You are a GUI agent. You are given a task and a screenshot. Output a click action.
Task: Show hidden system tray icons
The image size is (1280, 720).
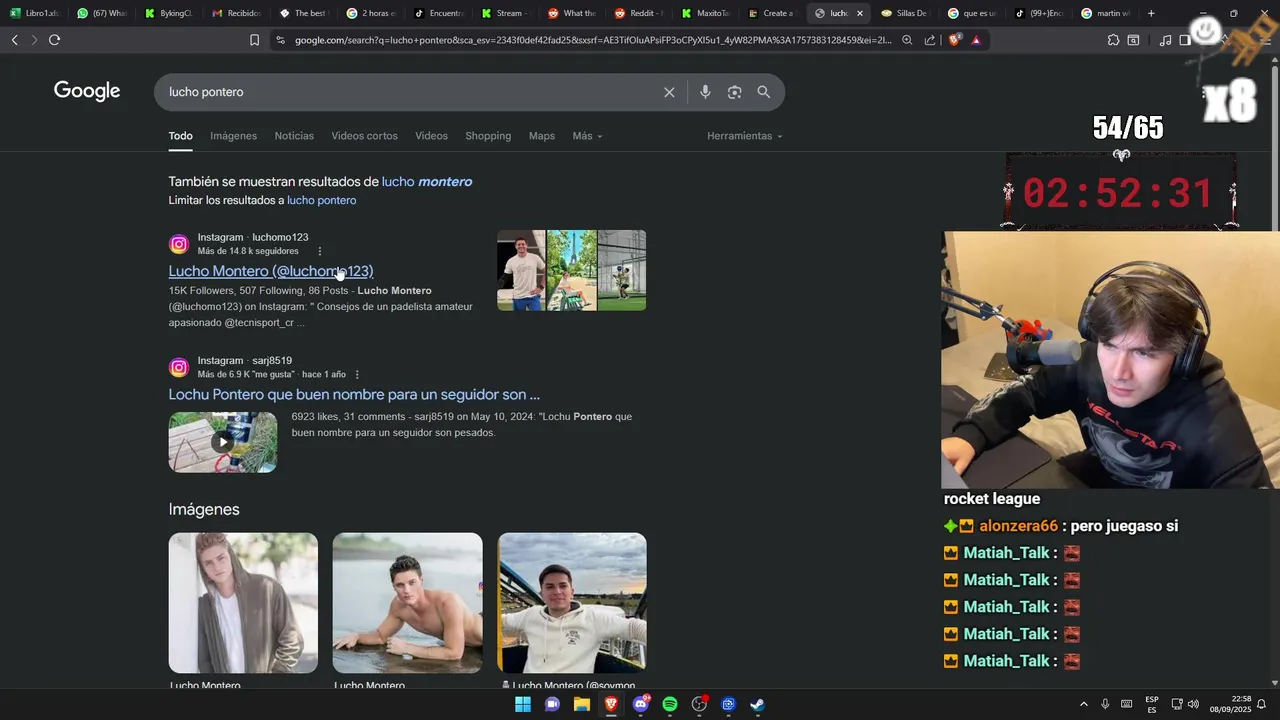point(1083,704)
